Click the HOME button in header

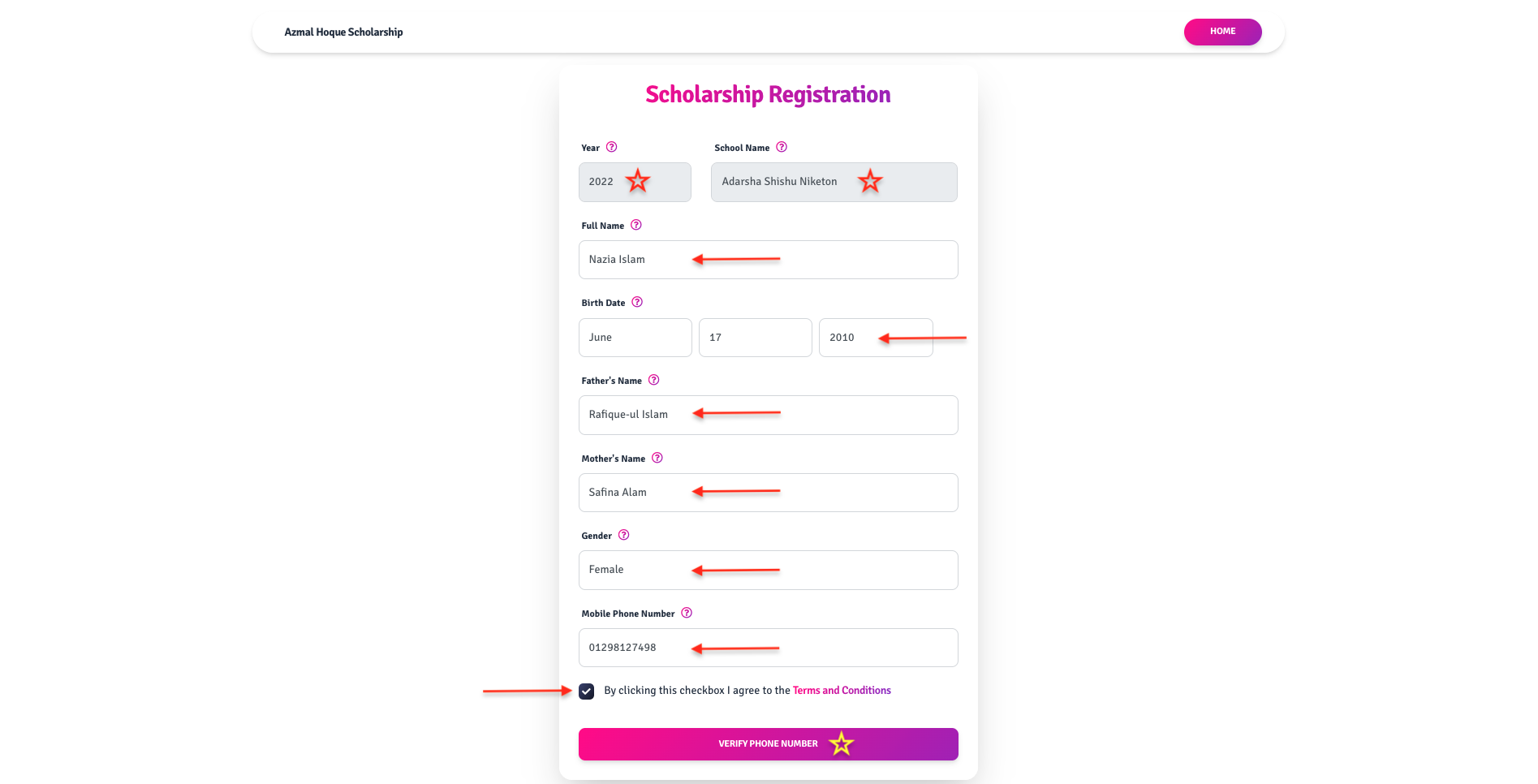(1221, 32)
